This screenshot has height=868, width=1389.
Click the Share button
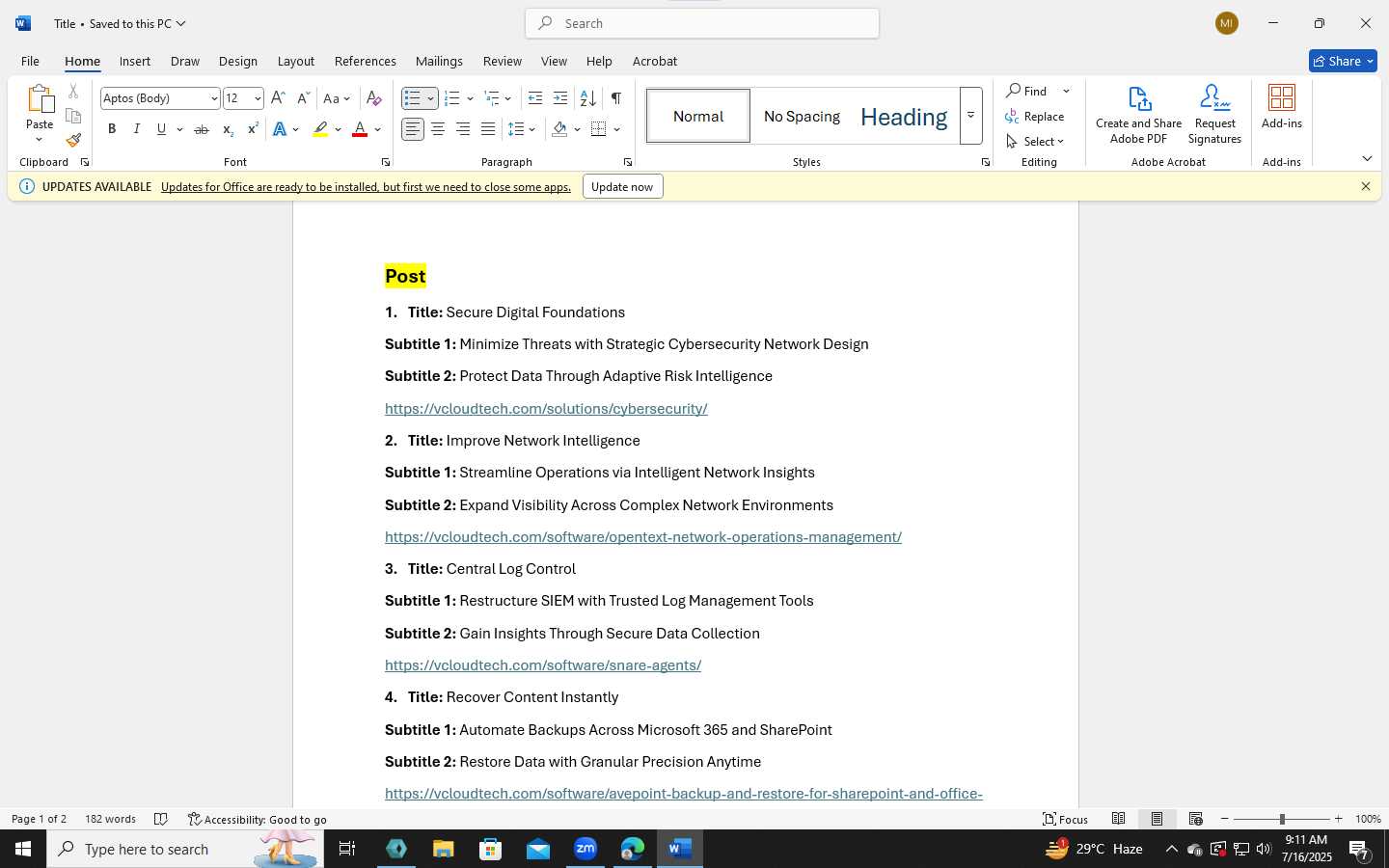click(1343, 61)
